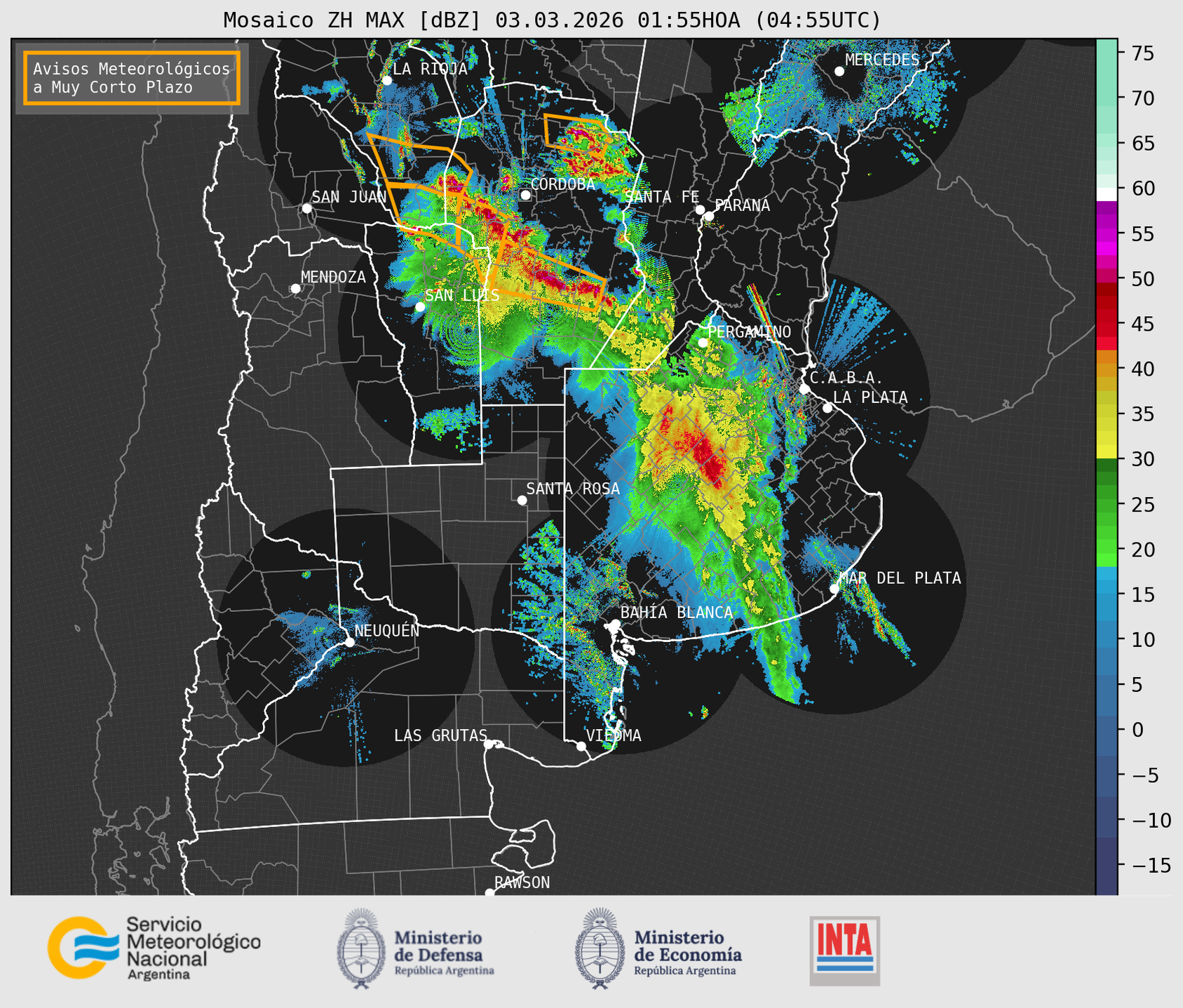
Task: Click the Ministerio de Economía coat of arms
Action: pos(600,948)
